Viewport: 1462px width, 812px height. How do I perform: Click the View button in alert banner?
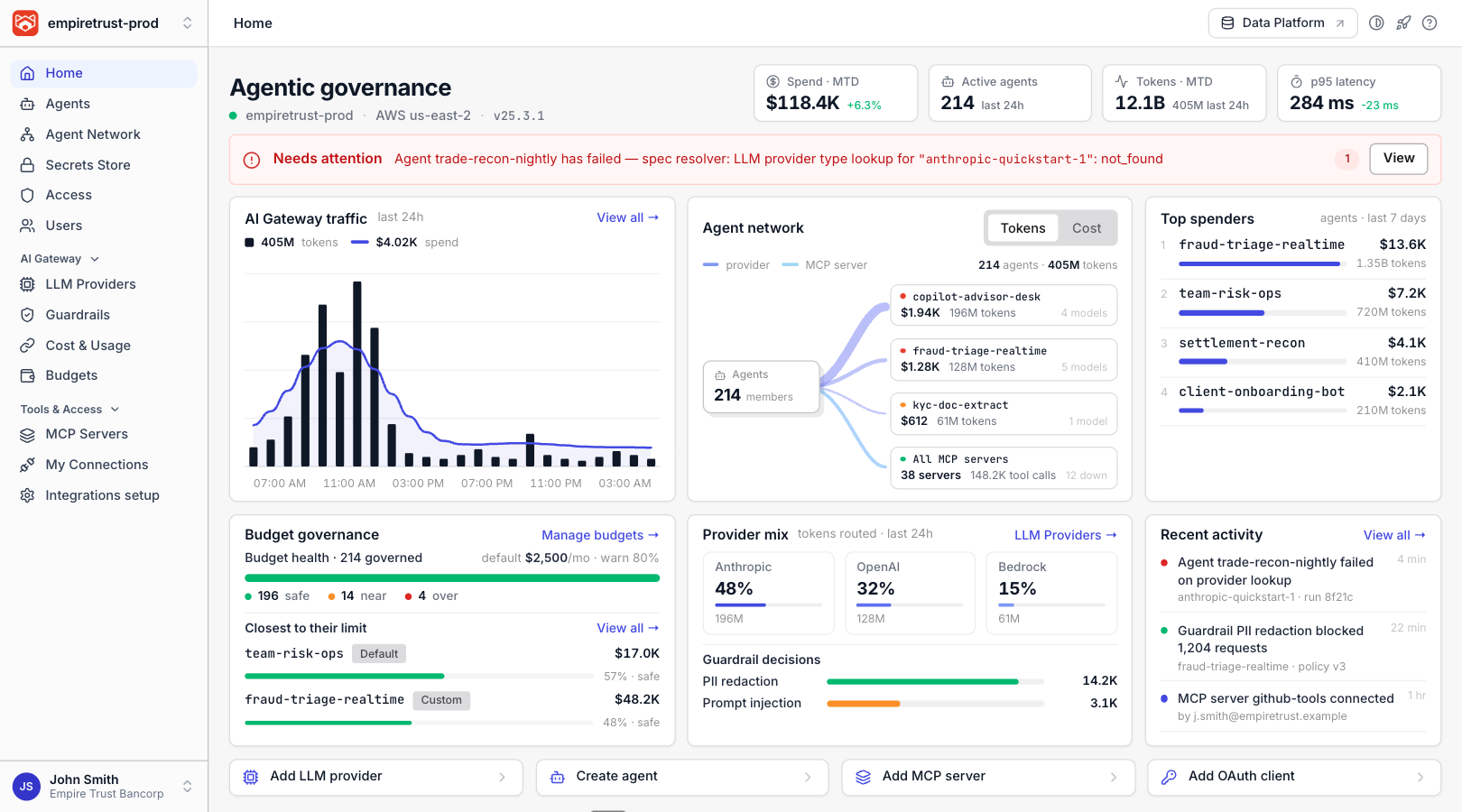pos(1399,159)
